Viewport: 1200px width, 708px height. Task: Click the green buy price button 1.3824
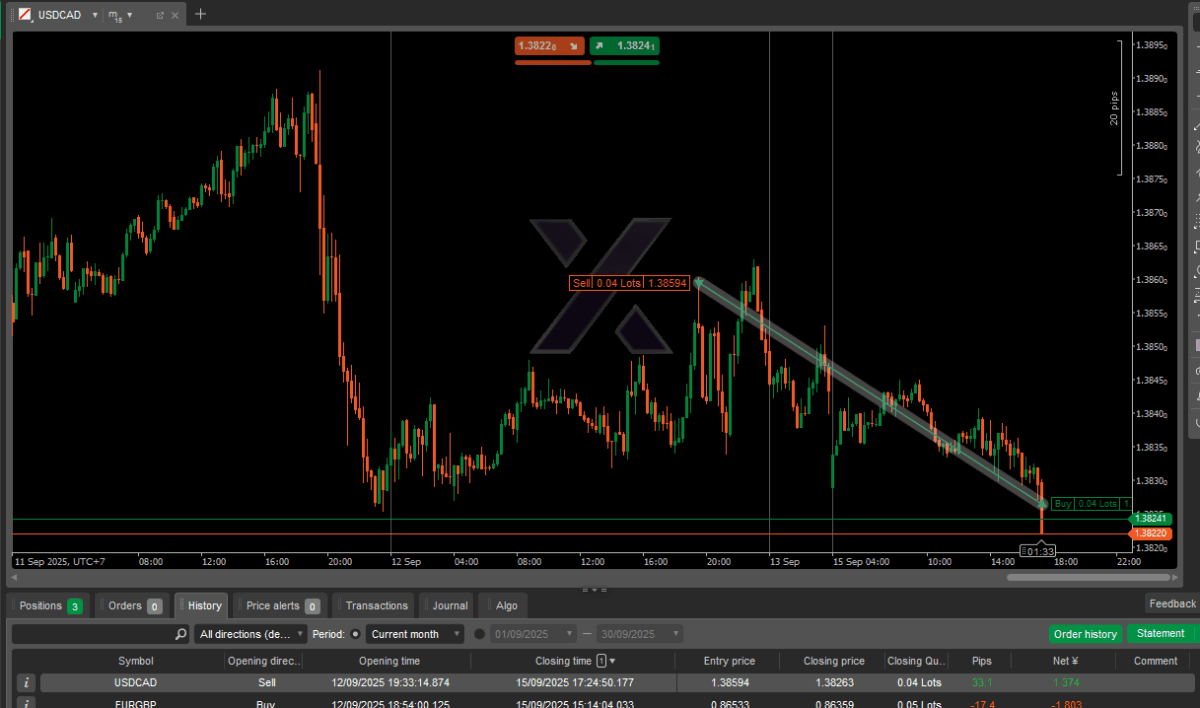(625, 46)
